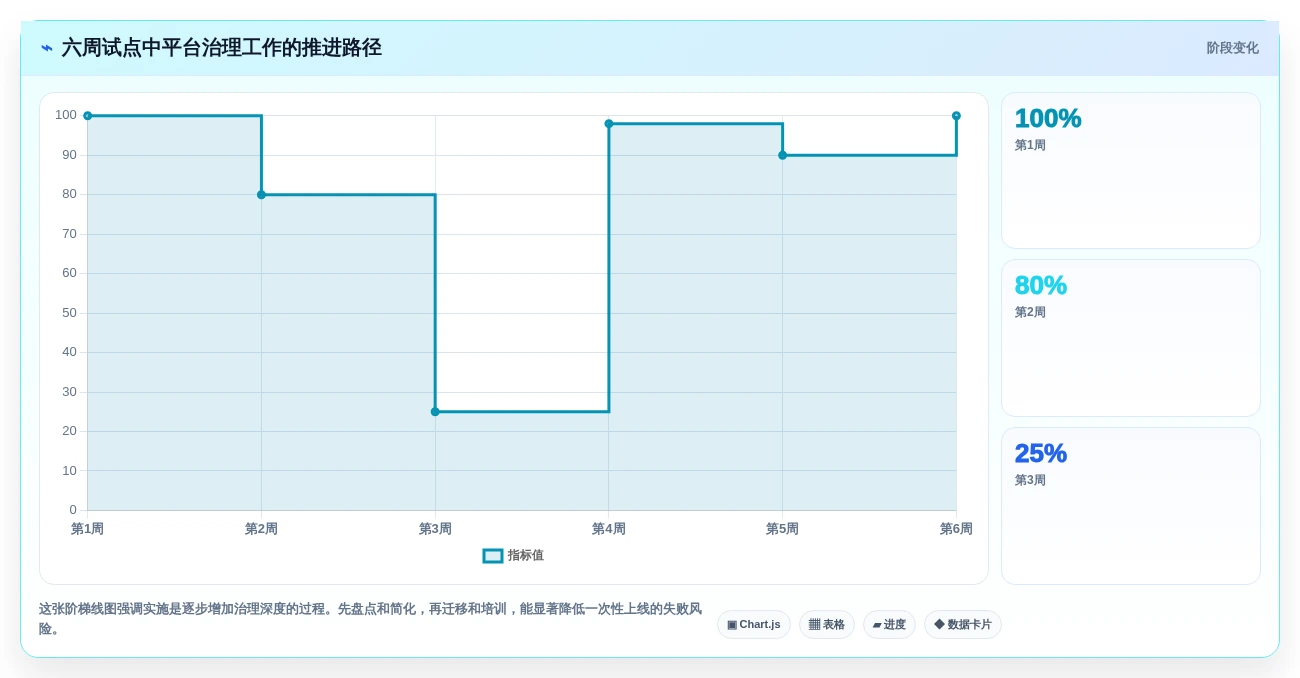1300x678 pixels.
Task: Click the 第2周 data point at 80
Action: 261,195
